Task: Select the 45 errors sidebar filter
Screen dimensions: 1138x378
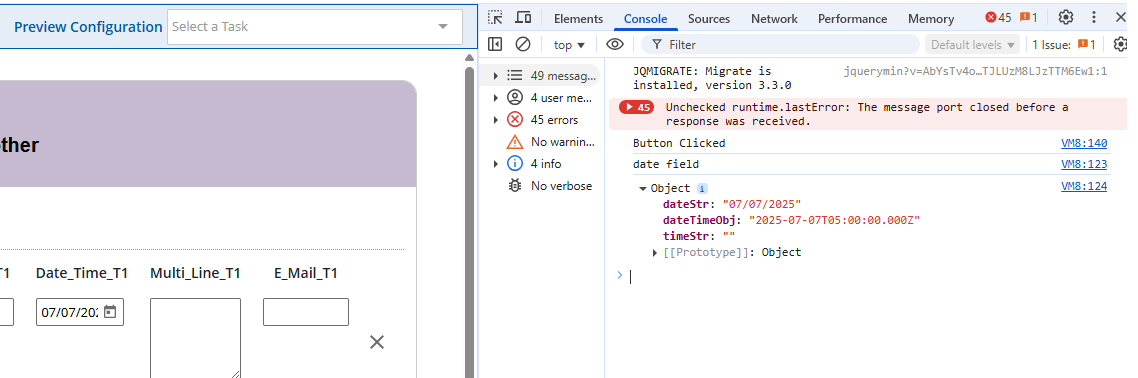Action: [553, 120]
